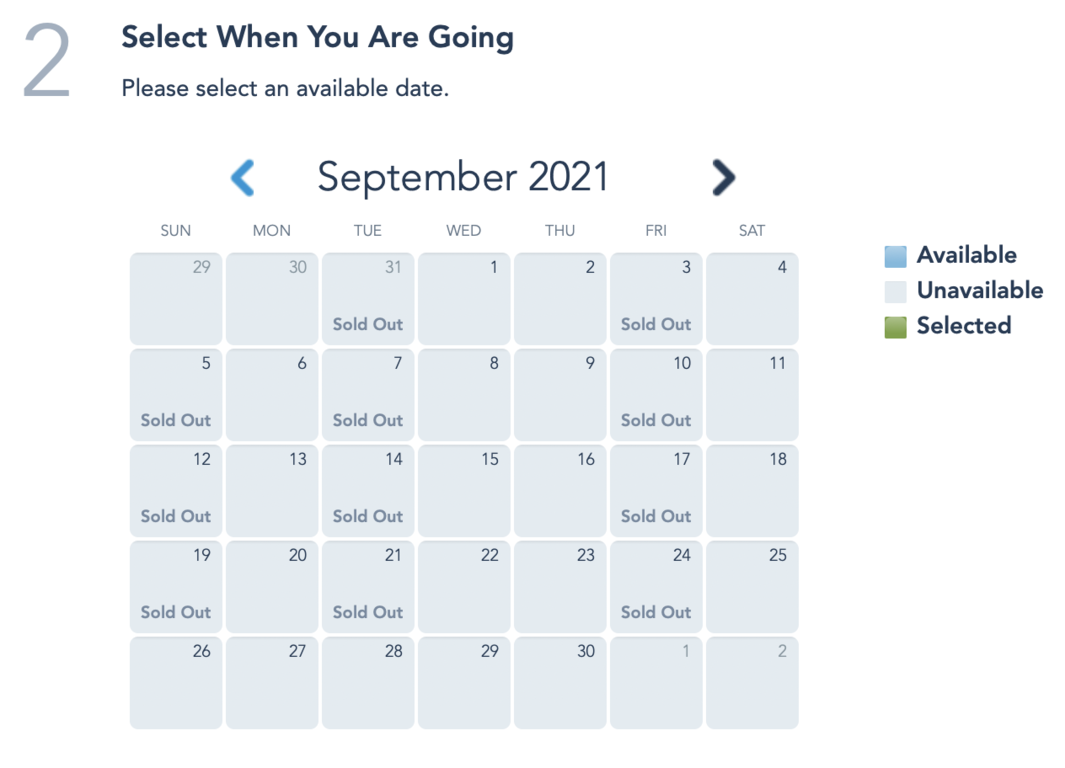
Task: Click the September 2021 month heading
Action: [x=463, y=178]
